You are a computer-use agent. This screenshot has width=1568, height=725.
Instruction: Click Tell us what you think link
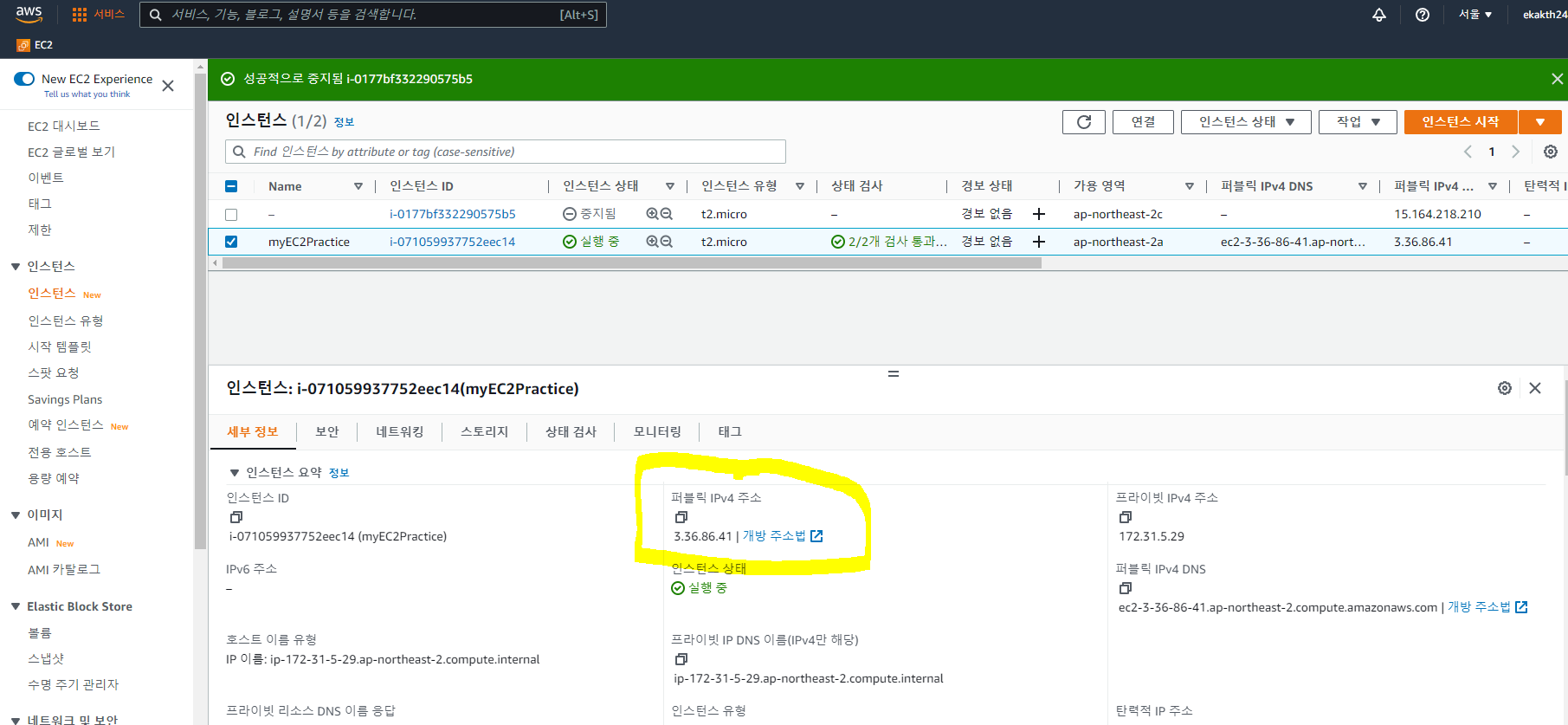(87, 94)
